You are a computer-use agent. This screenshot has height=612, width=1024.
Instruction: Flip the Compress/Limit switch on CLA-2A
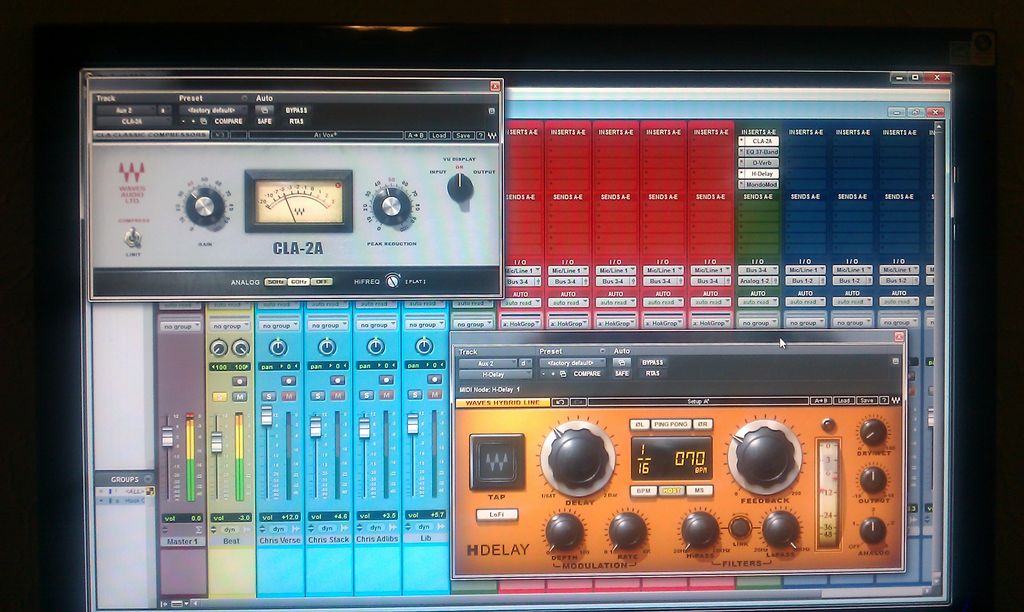tap(133, 237)
